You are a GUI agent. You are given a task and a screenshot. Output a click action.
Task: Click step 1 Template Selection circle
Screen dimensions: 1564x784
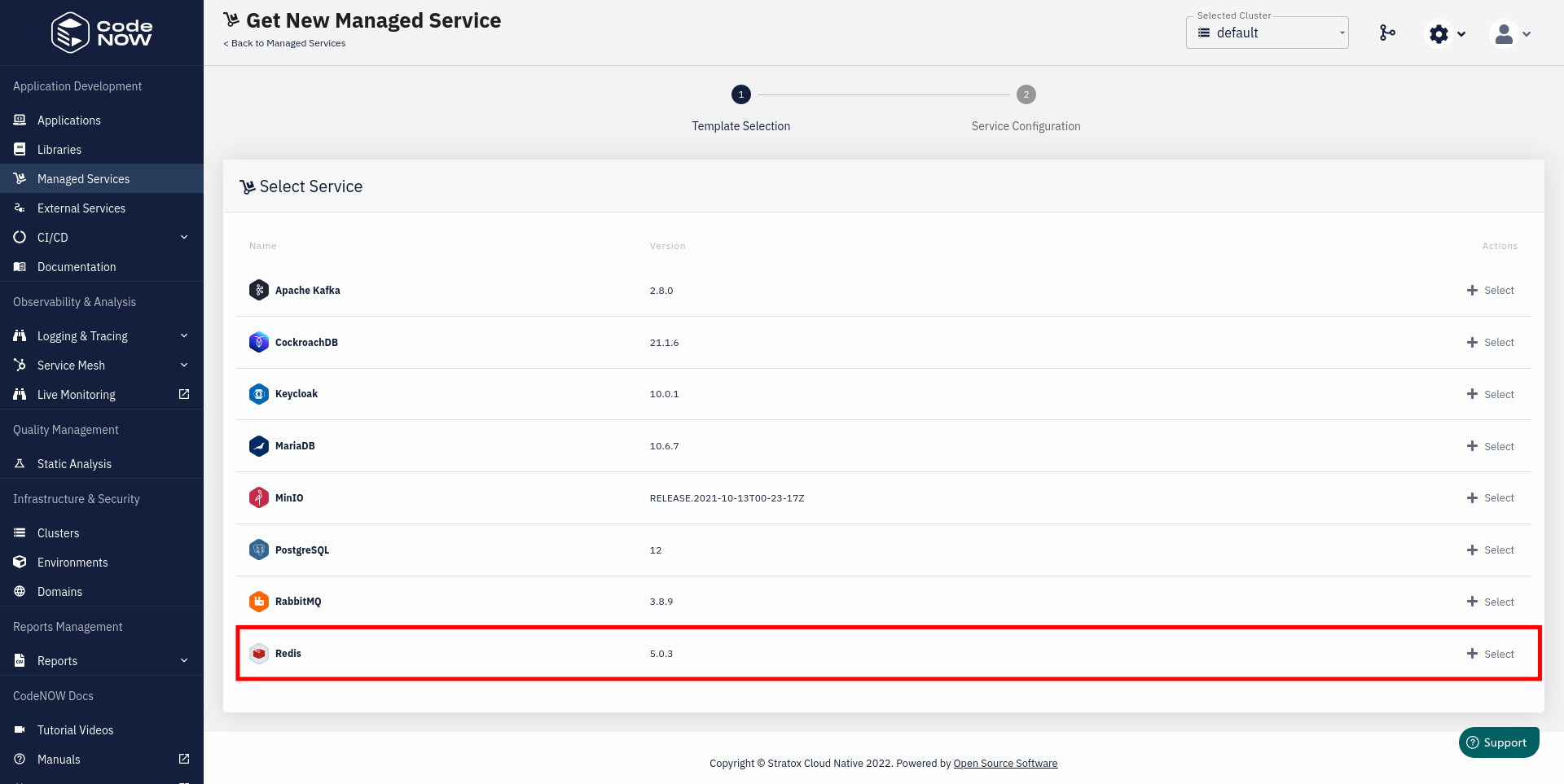[741, 94]
